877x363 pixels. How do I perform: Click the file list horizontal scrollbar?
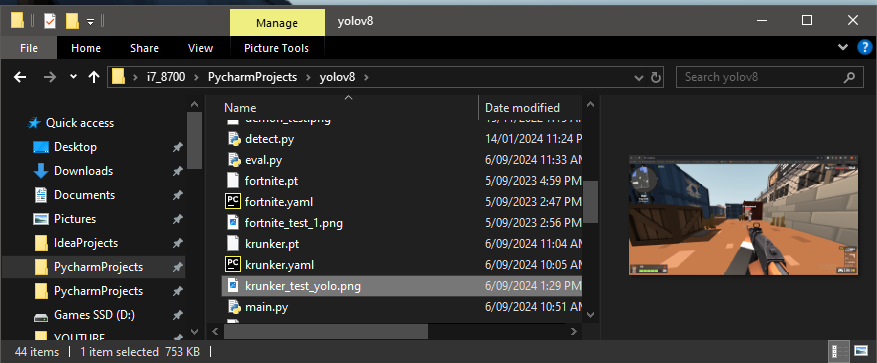[326, 332]
